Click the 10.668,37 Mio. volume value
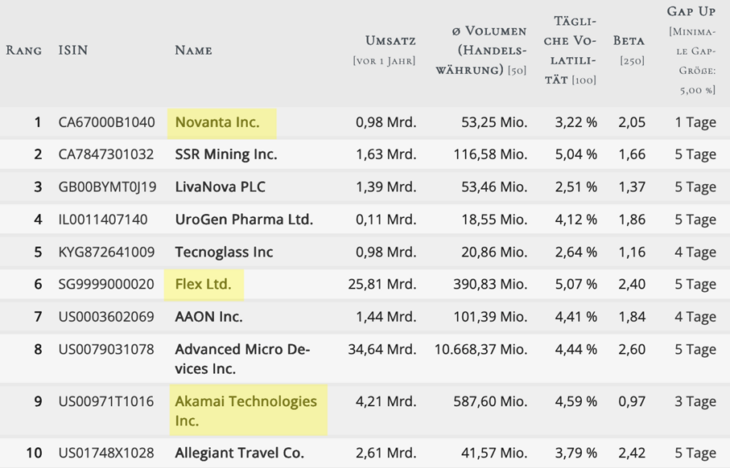This screenshot has width=730, height=468. click(481, 349)
